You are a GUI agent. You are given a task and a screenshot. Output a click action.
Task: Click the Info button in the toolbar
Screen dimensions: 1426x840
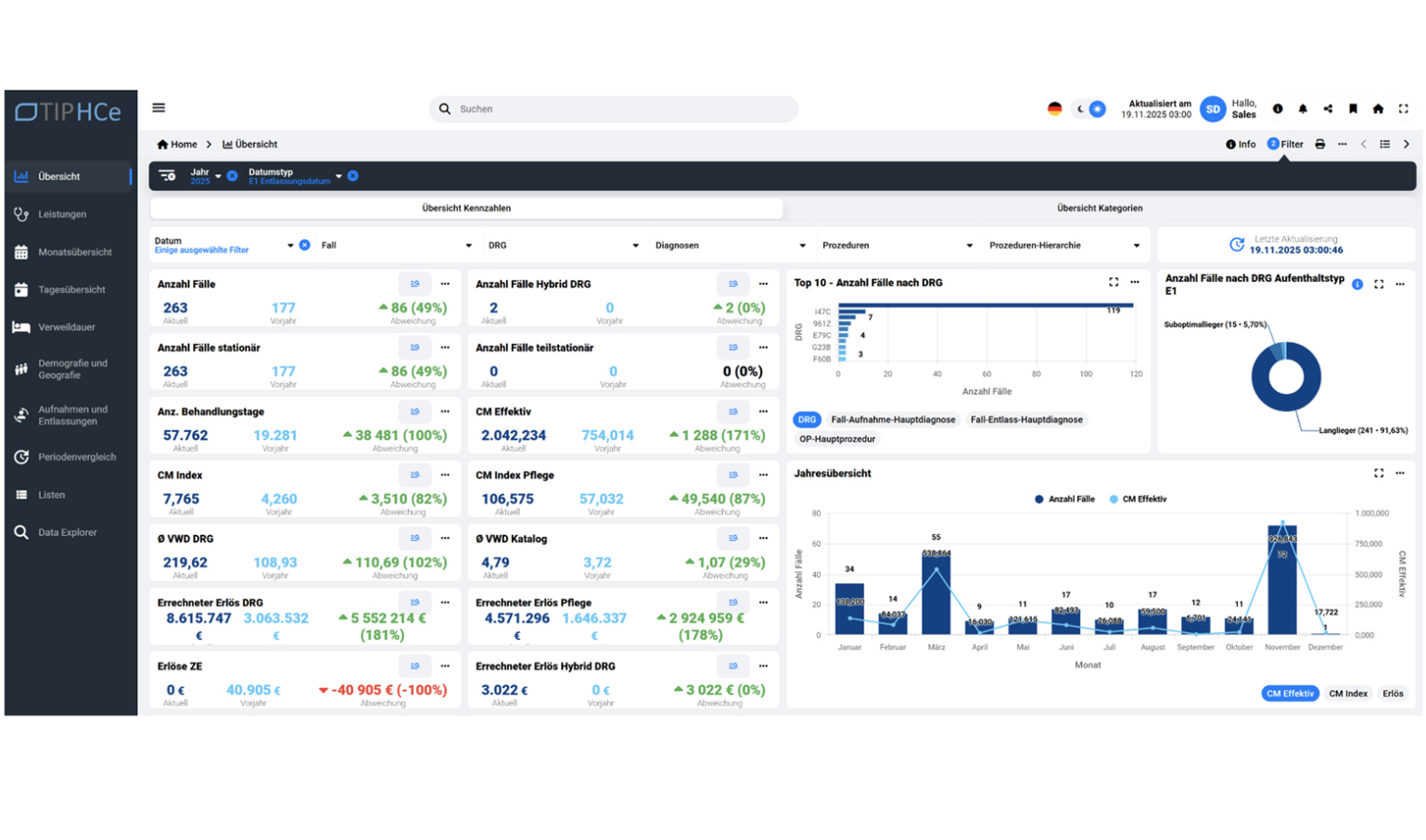(1241, 145)
